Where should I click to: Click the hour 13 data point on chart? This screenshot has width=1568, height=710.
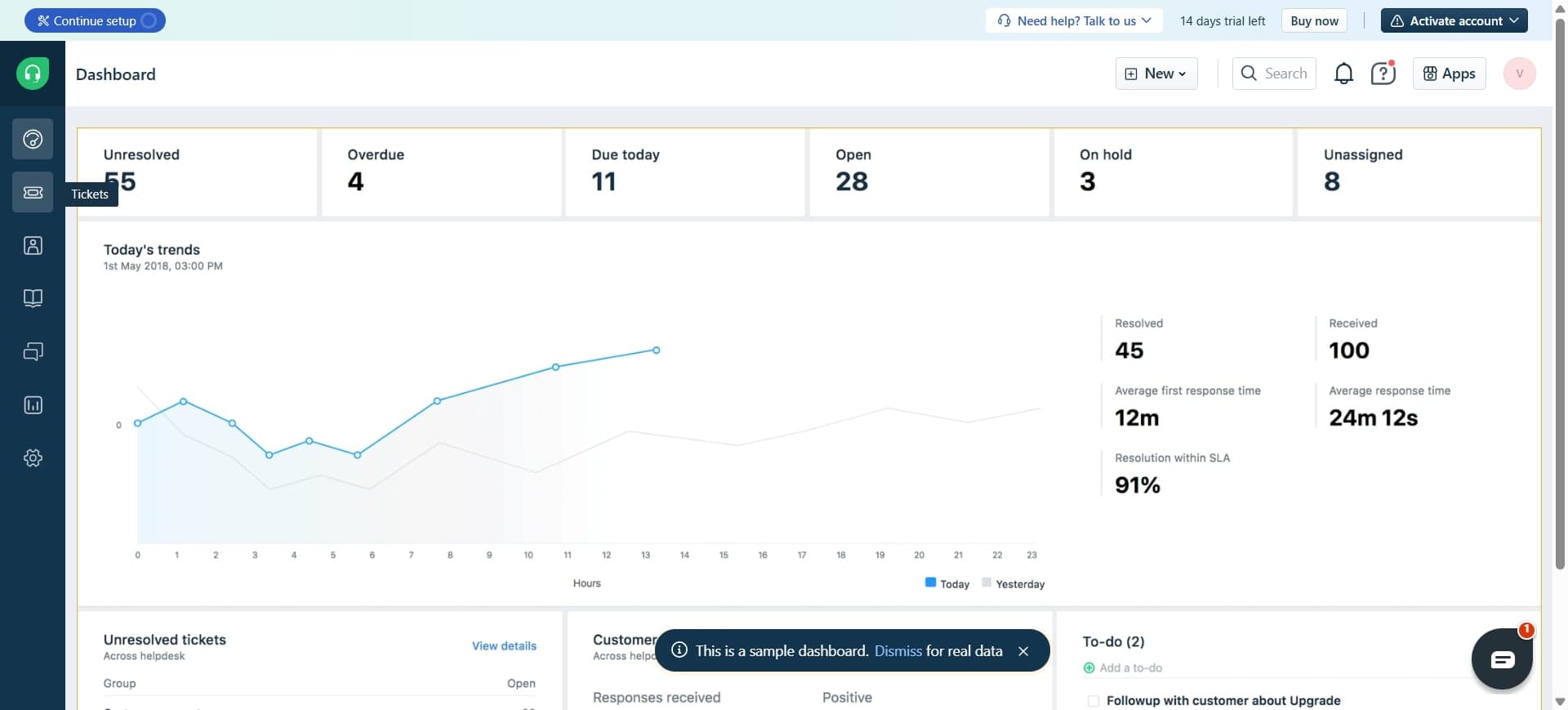click(656, 351)
